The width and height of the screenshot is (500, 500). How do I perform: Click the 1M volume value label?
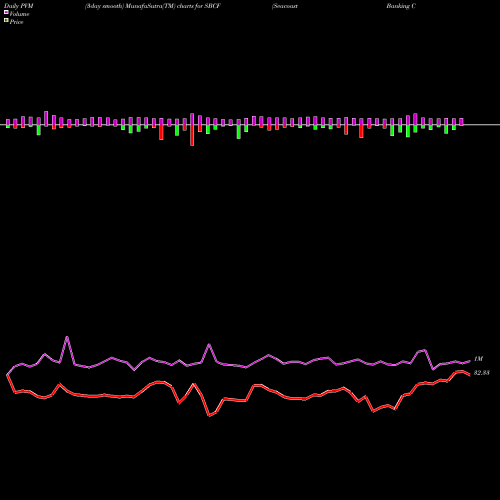point(478,359)
